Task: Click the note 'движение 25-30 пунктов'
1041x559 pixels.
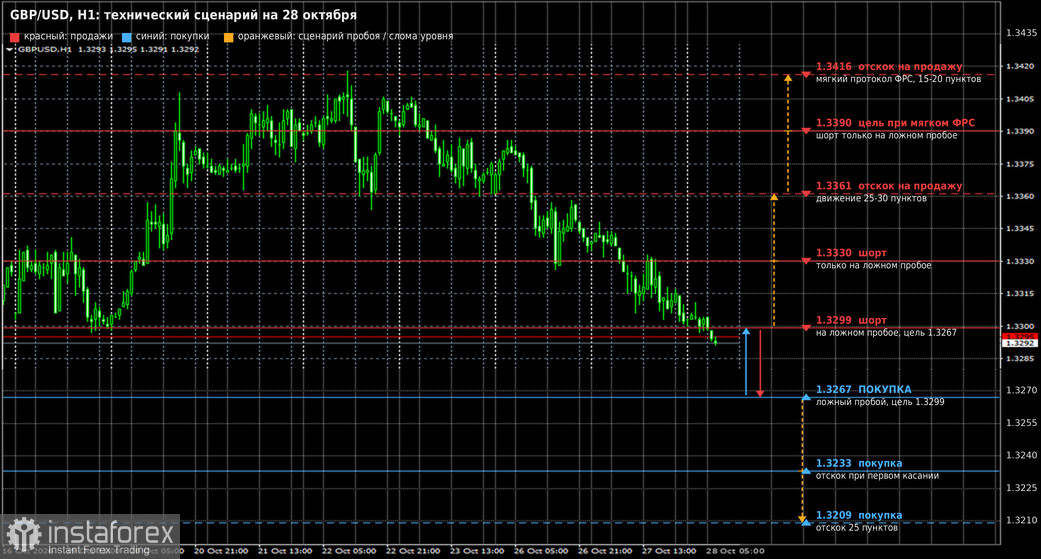Action: [x=871, y=199]
